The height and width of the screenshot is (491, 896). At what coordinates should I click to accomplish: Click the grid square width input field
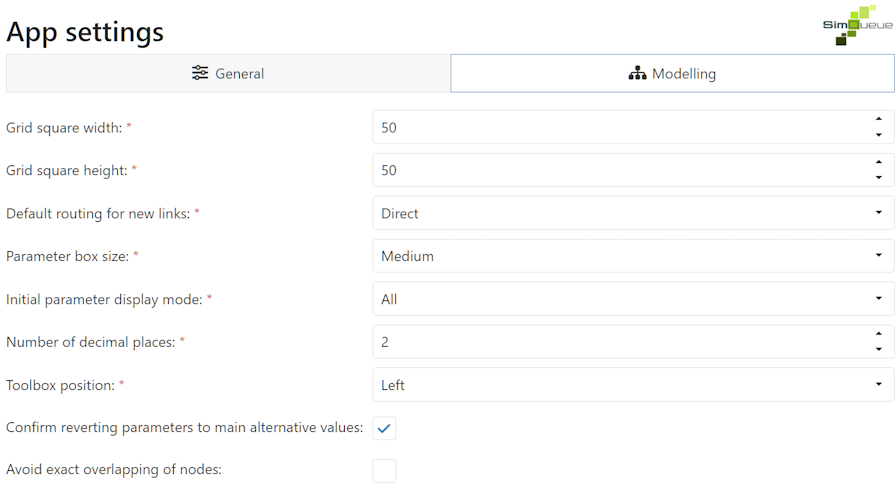click(x=620, y=127)
